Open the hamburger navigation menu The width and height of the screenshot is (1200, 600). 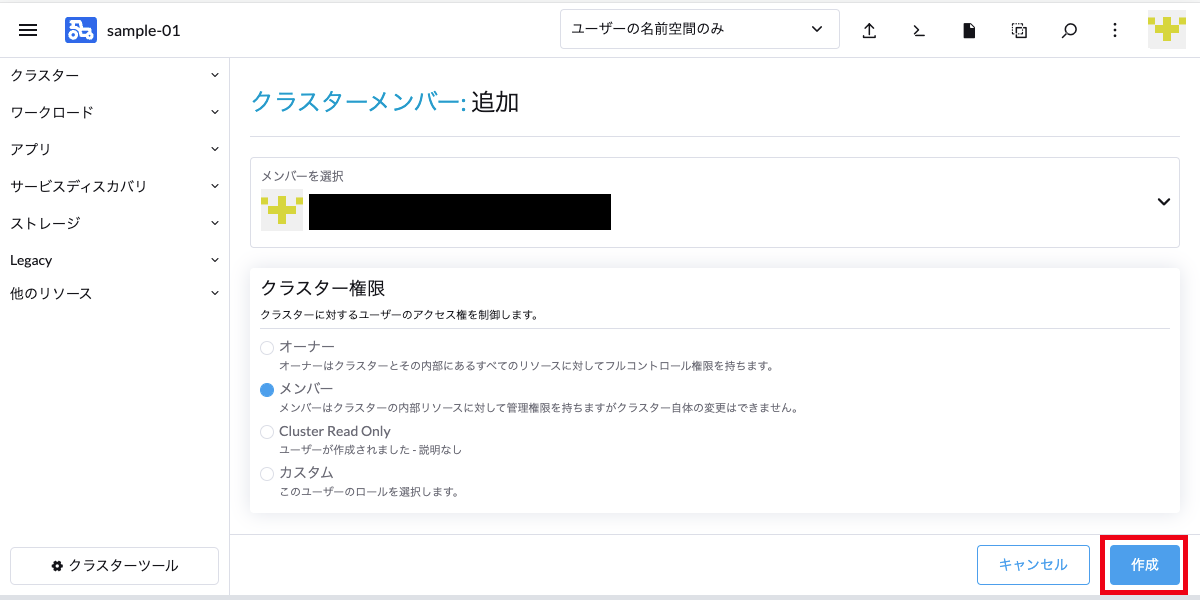pos(28,30)
